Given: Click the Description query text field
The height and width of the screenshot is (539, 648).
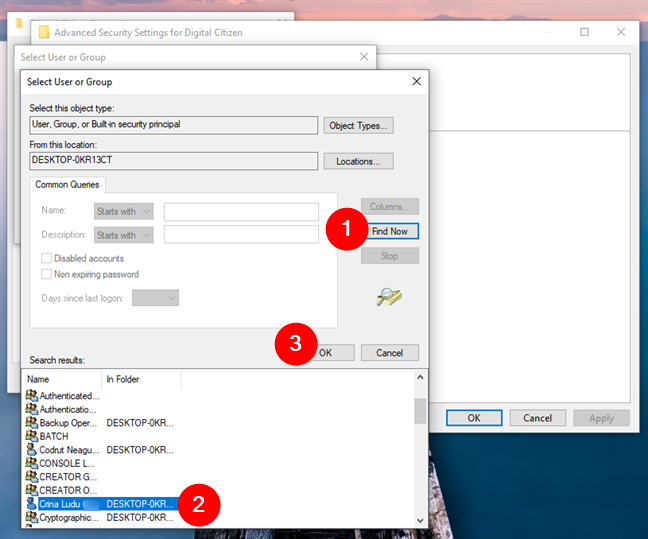Looking at the screenshot, I should (x=241, y=234).
